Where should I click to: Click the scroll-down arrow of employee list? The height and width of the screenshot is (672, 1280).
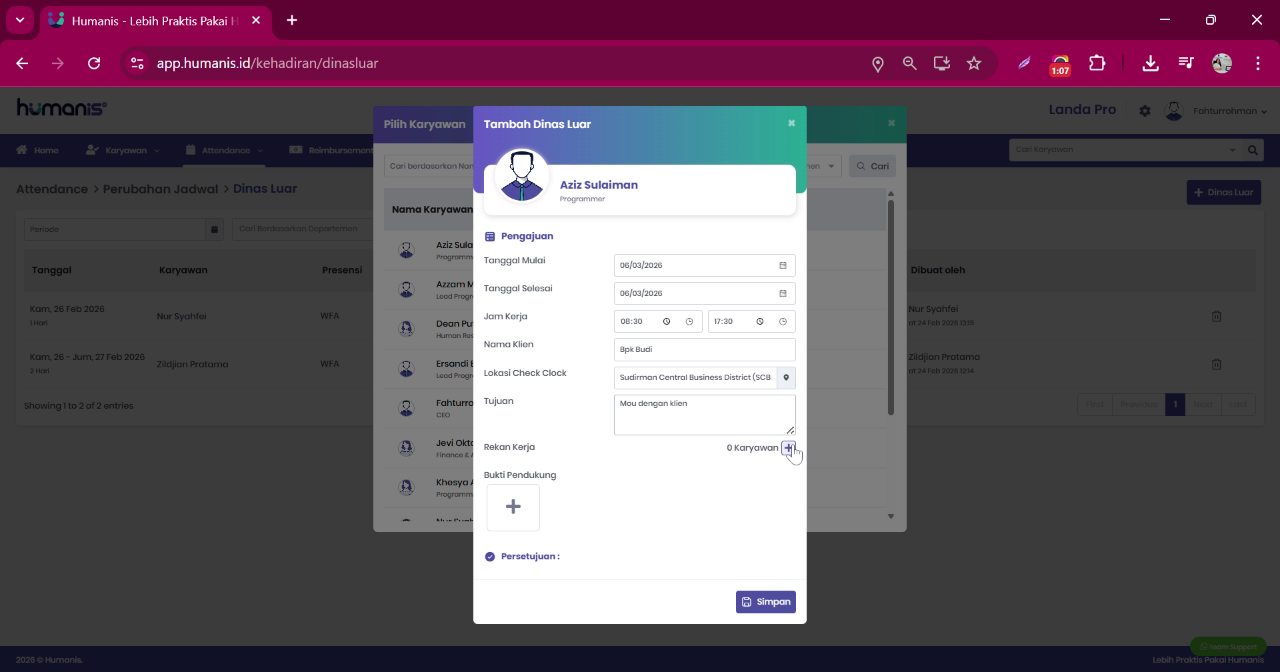[x=891, y=516]
